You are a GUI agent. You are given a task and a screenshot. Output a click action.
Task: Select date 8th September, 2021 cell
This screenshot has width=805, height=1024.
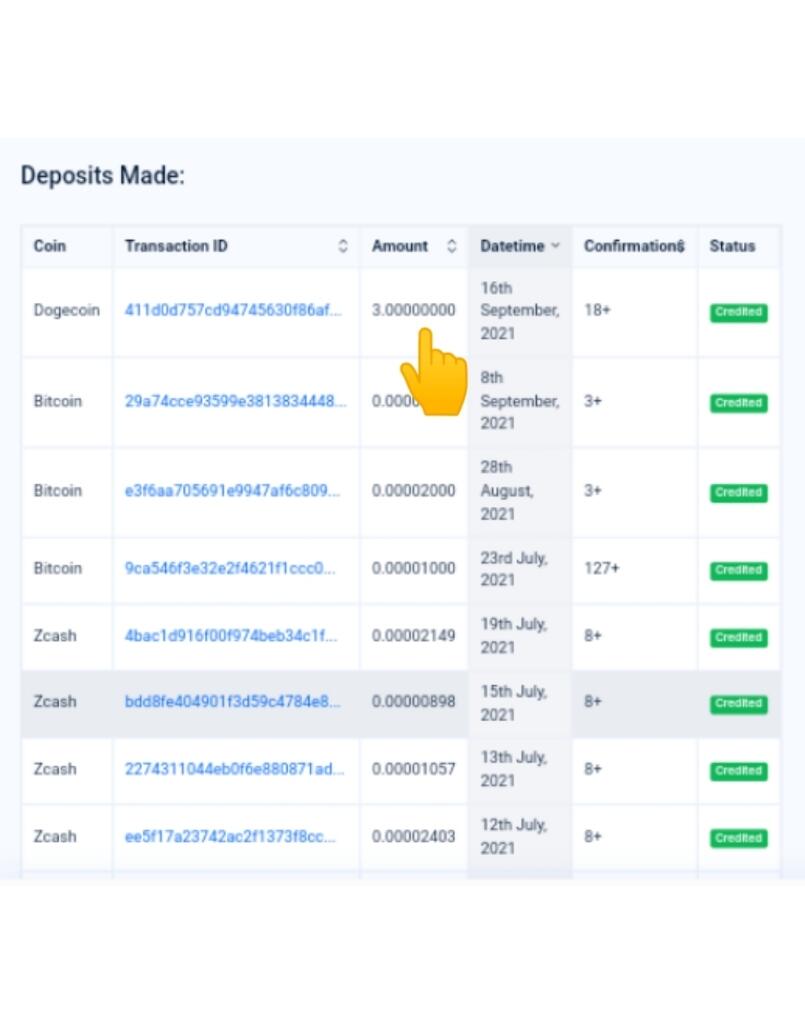(x=520, y=400)
